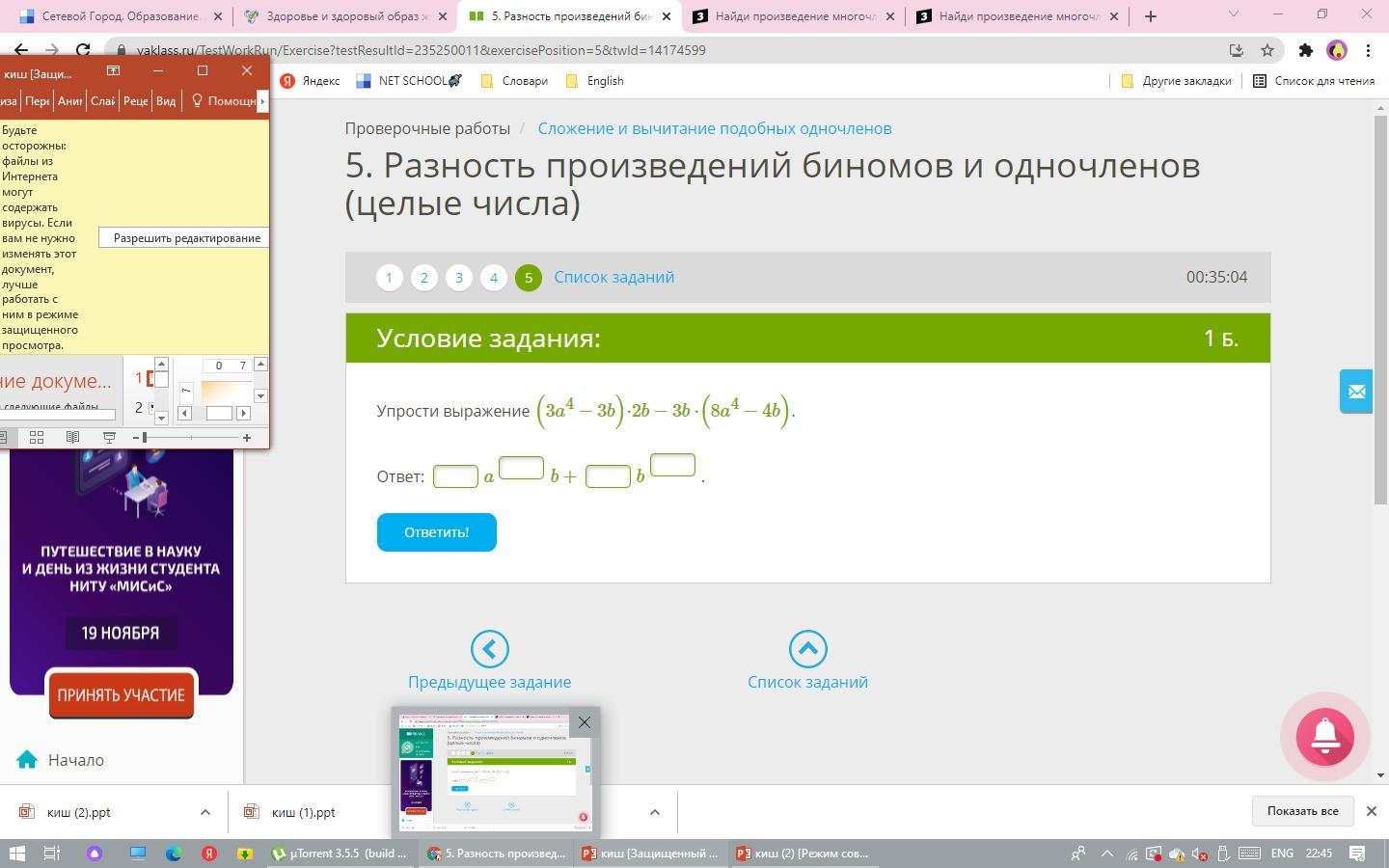The image size is (1389, 868).
Task: Show all downloads with Показать все
Action: [1302, 811]
